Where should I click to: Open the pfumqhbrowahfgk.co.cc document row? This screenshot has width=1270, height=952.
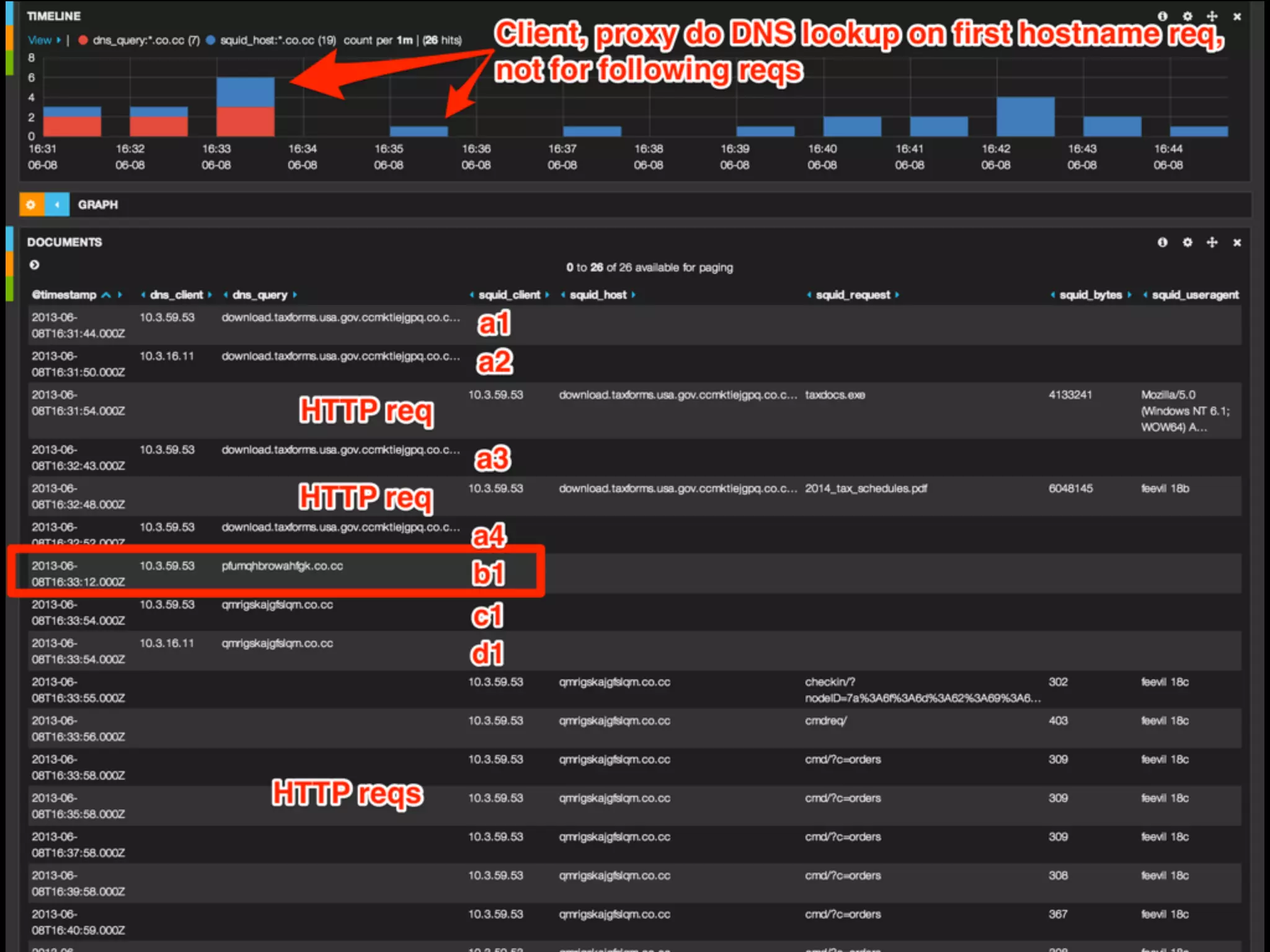pos(282,566)
